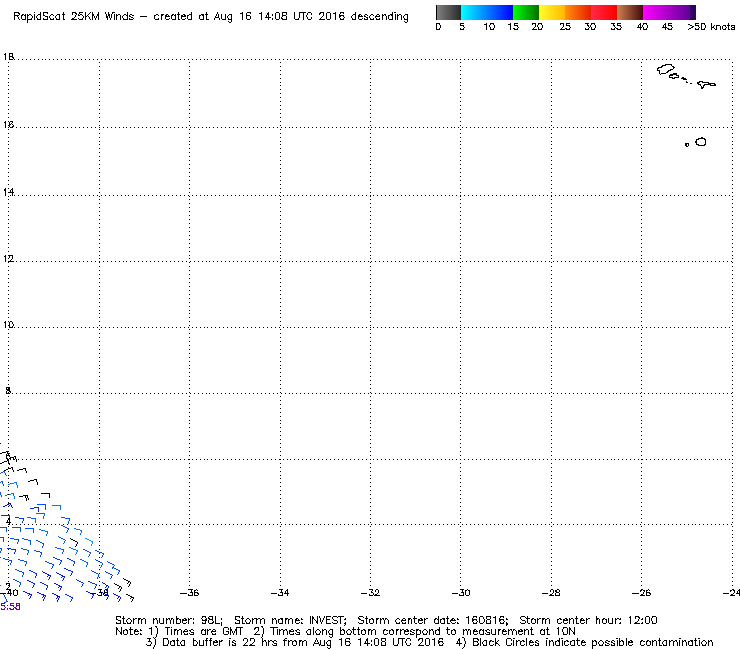Click note 1, 'Times are GMT'

195,632
